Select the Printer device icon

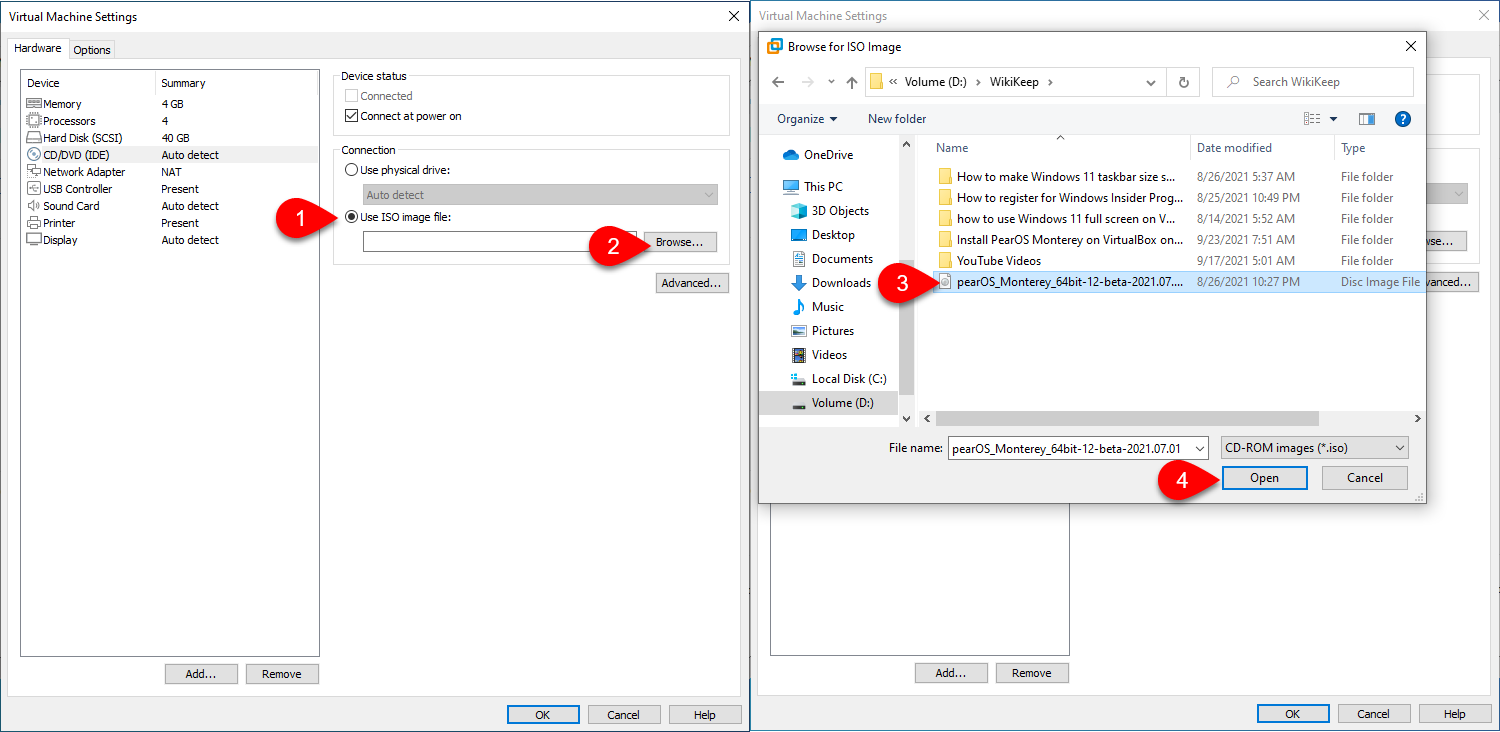click(x=34, y=223)
